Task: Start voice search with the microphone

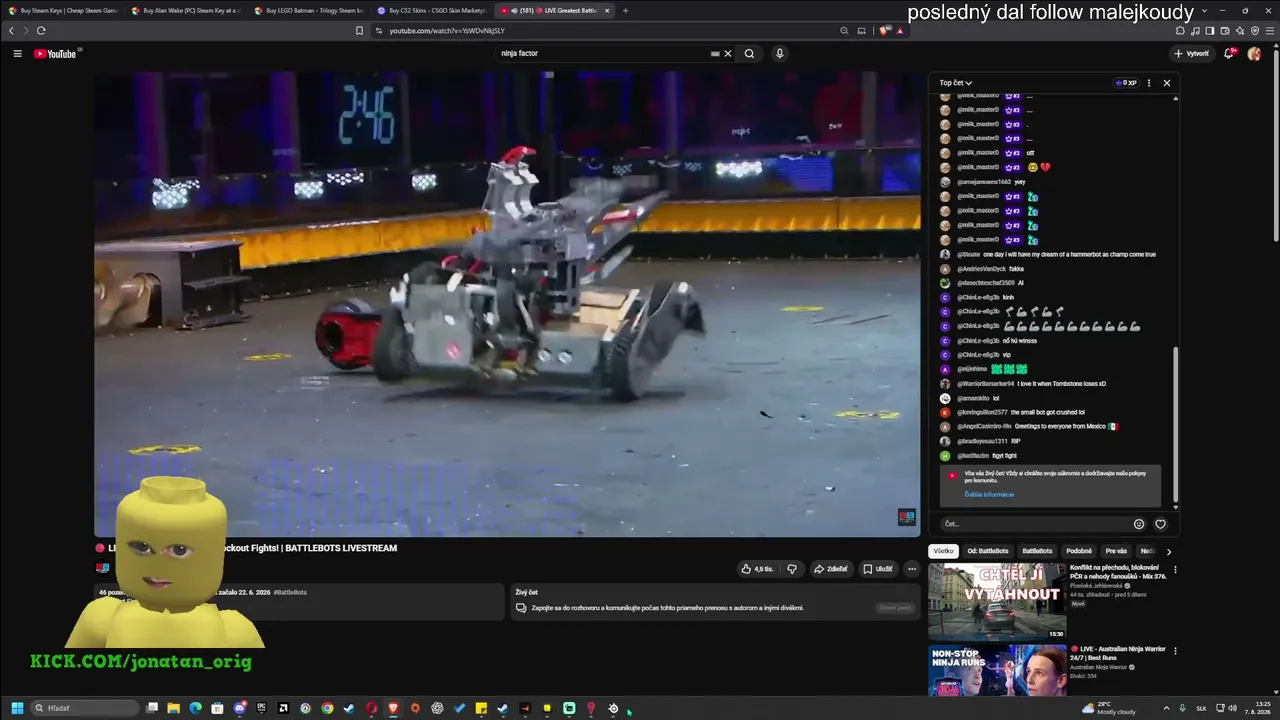Action: (779, 54)
